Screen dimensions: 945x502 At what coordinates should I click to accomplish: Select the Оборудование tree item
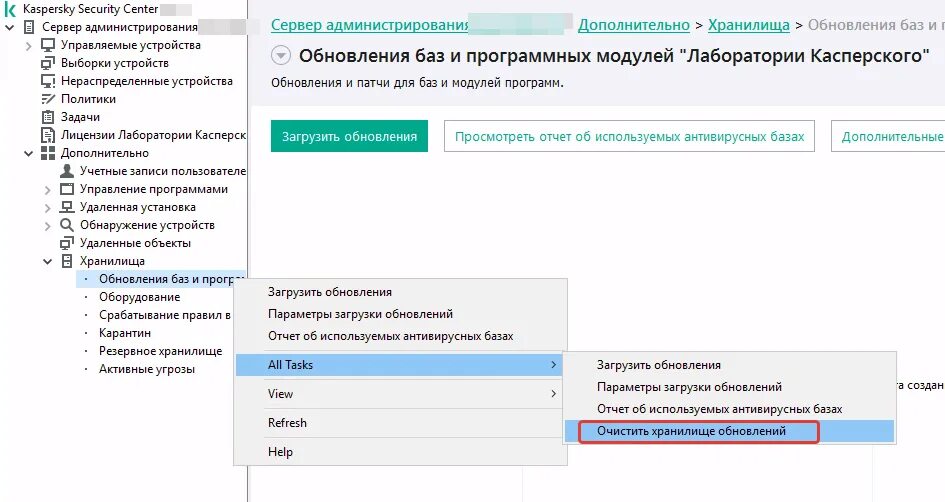click(x=139, y=297)
